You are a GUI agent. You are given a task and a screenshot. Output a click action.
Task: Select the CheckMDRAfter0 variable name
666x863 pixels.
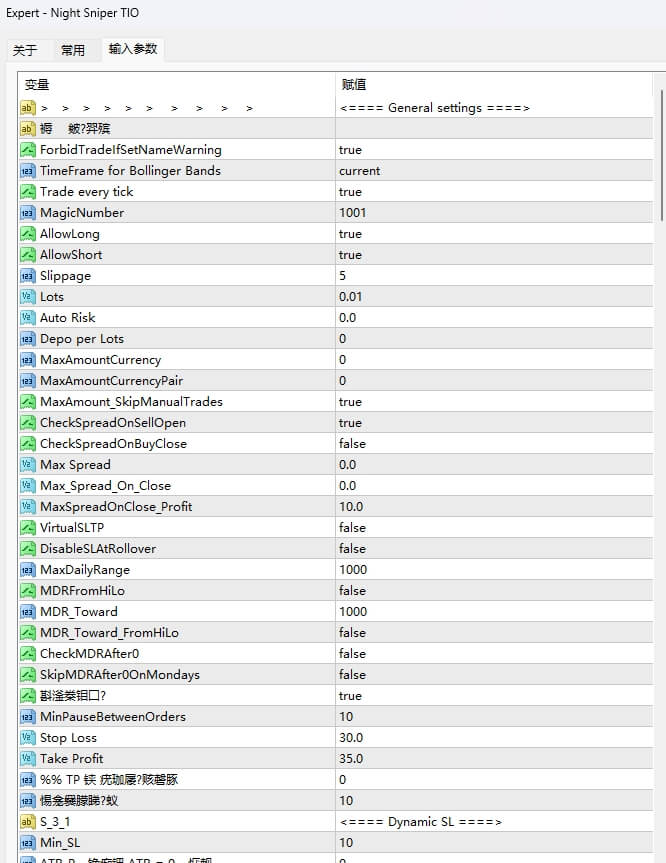[x=89, y=654]
